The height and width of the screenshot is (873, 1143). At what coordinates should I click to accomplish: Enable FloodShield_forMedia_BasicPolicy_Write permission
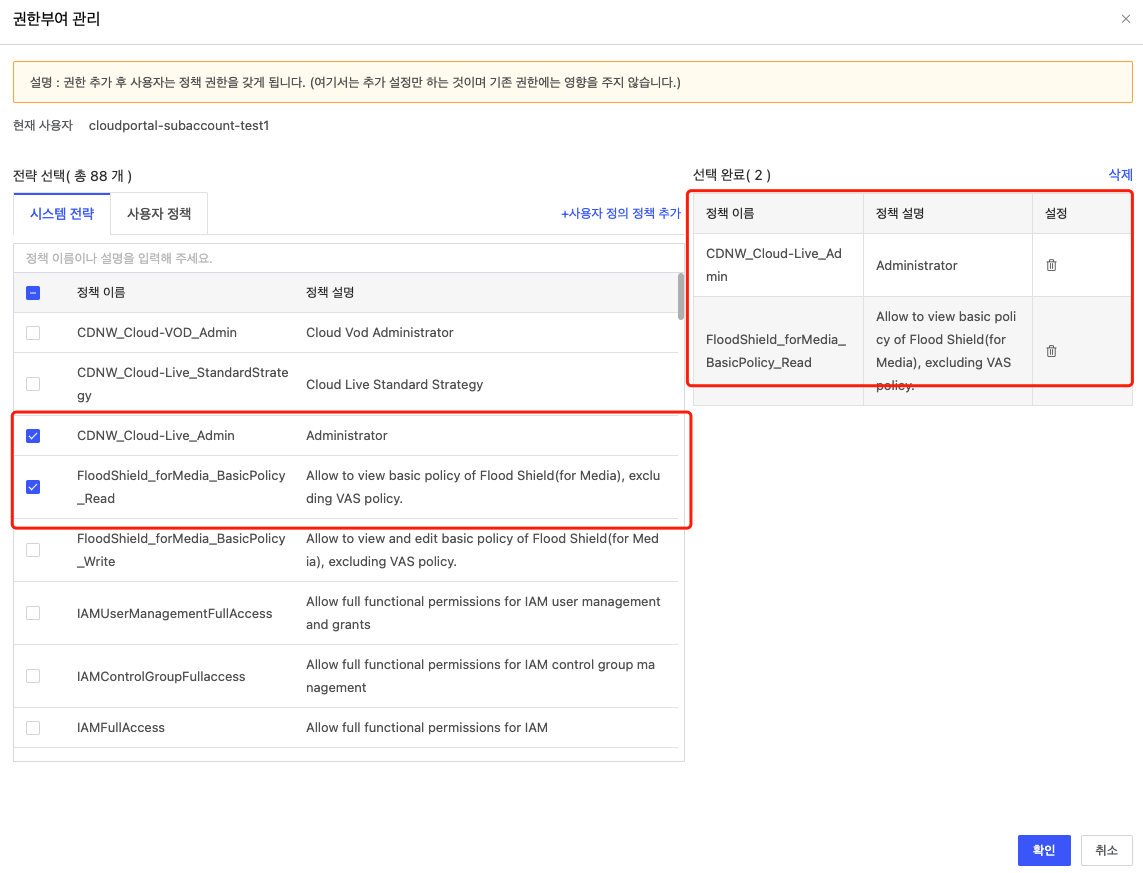tap(33, 550)
